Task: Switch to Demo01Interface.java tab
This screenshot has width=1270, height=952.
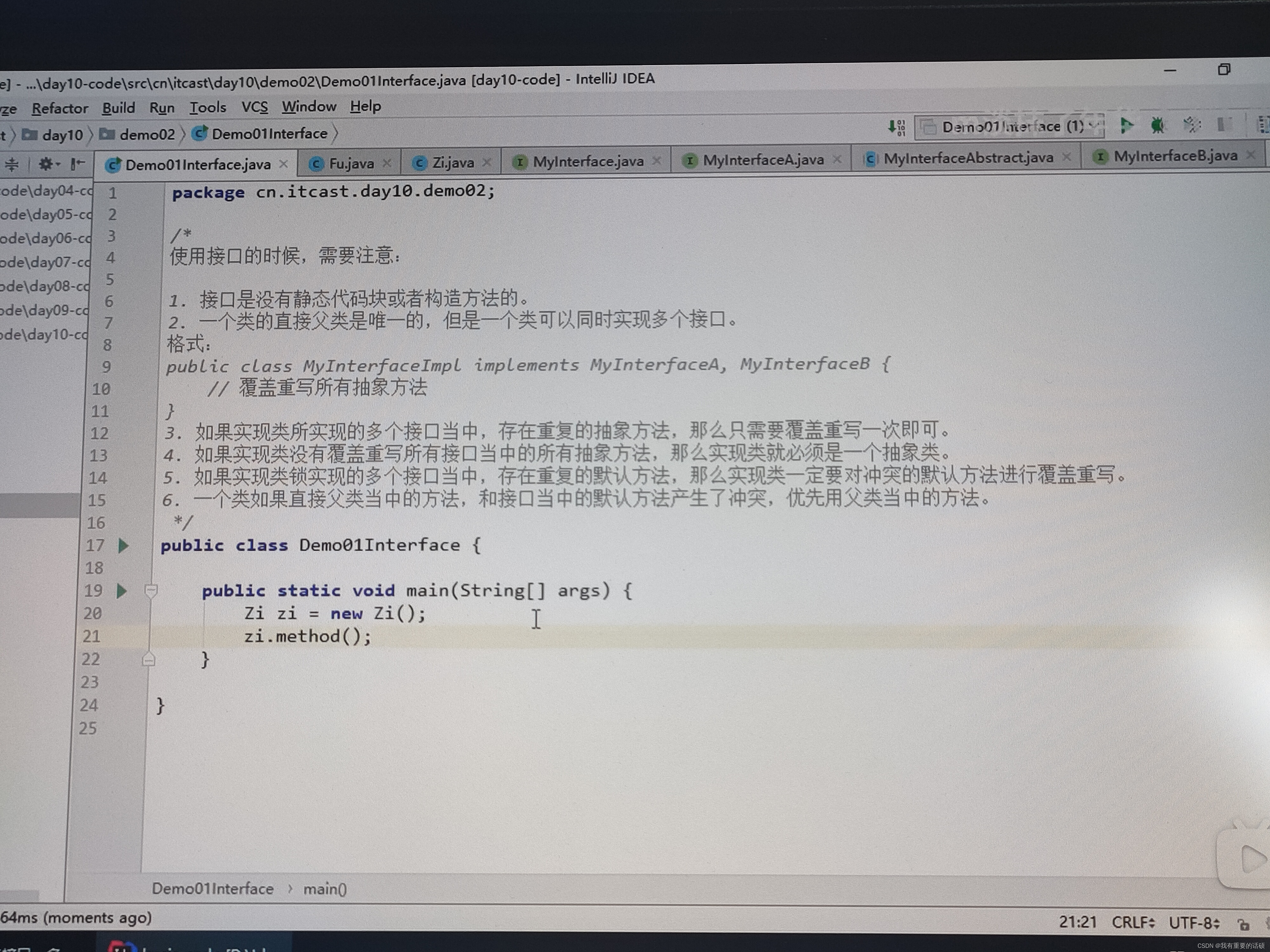Action: (x=197, y=165)
